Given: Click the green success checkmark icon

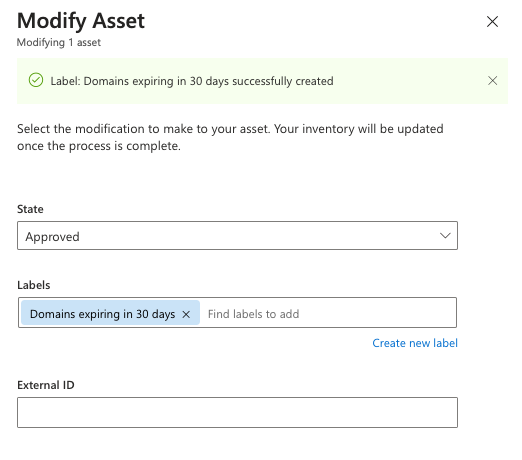Looking at the screenshot, I should [x=36, y=80].
